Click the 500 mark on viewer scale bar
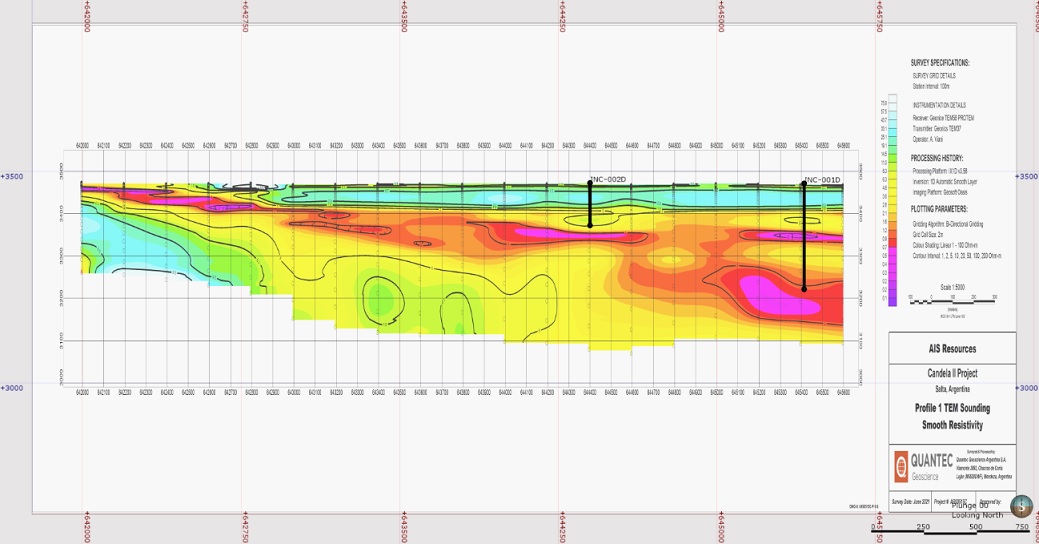 pos(975,527)
